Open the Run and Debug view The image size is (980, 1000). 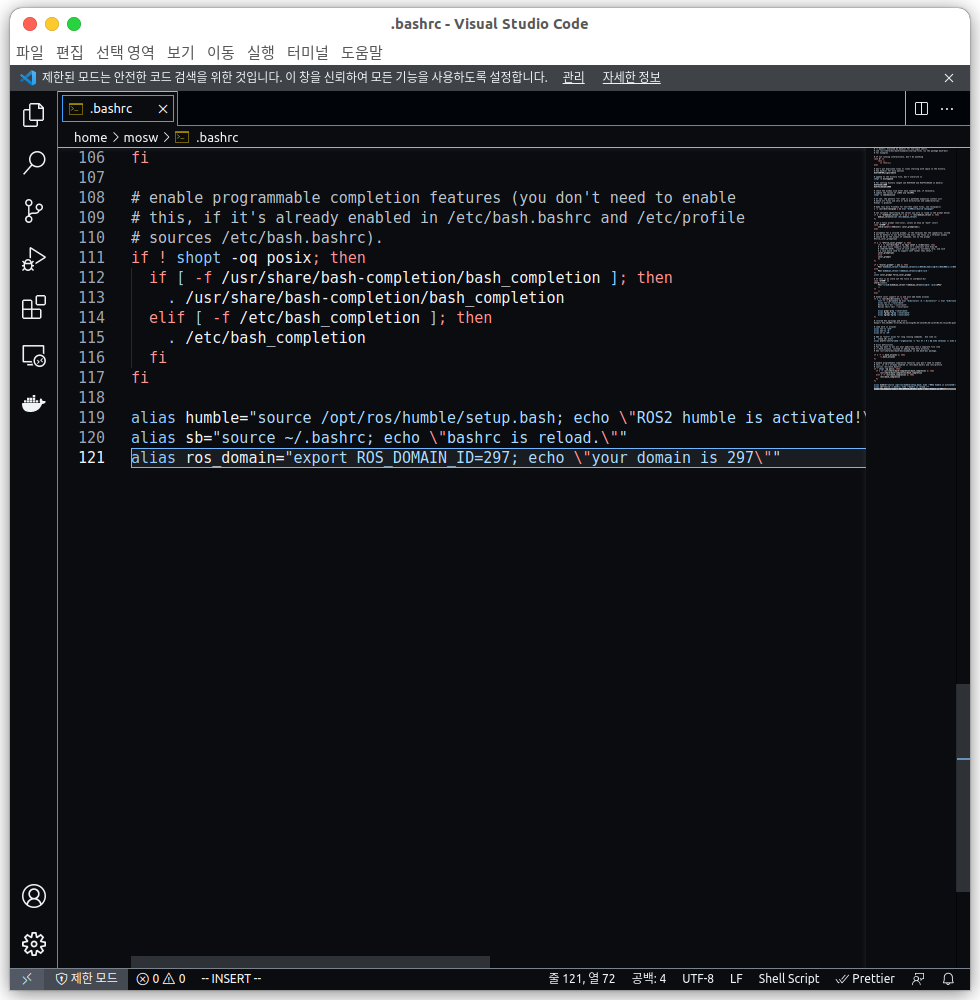click(34, 259)
